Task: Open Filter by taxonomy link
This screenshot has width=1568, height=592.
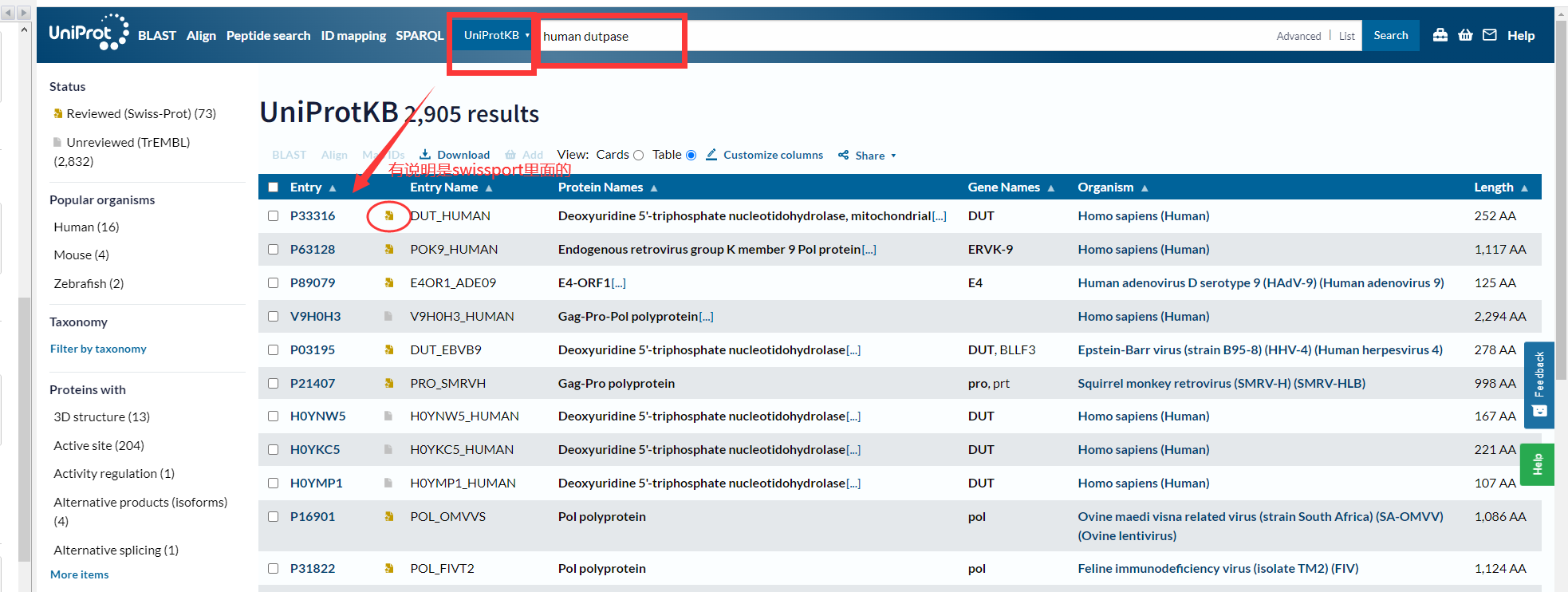Action: (98, 349)
